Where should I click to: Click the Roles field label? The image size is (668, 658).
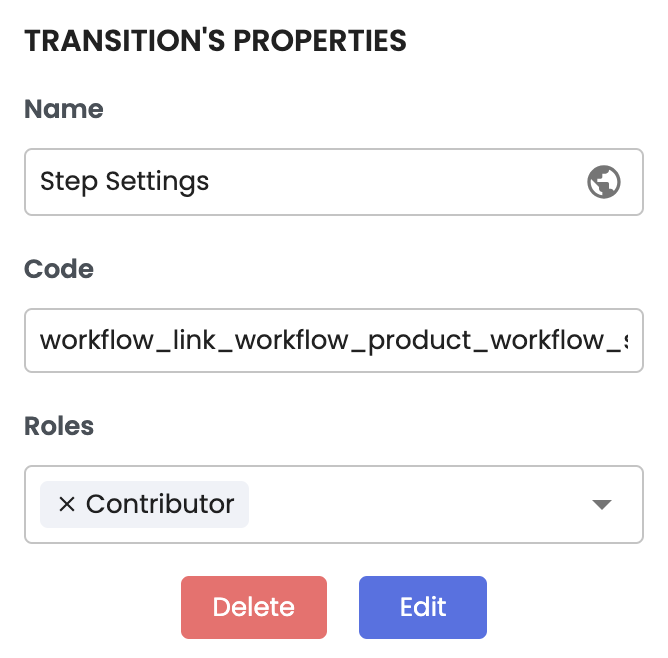[x=59, y=426]
